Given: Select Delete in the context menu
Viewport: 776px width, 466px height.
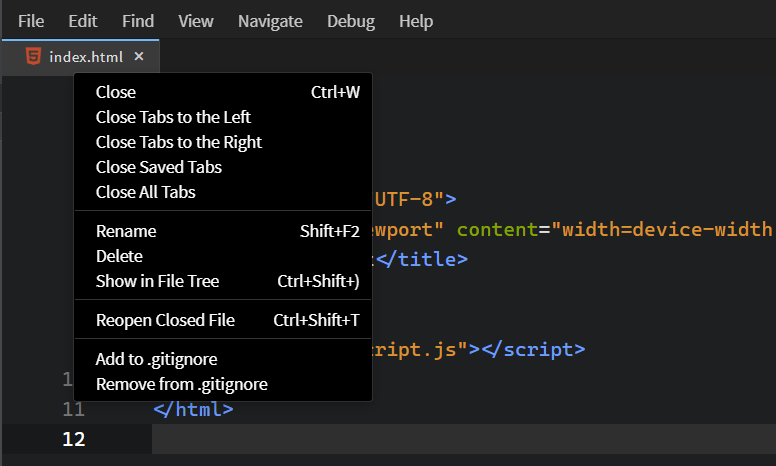Looking at the screenshot, I should click(x=223, y=256).
